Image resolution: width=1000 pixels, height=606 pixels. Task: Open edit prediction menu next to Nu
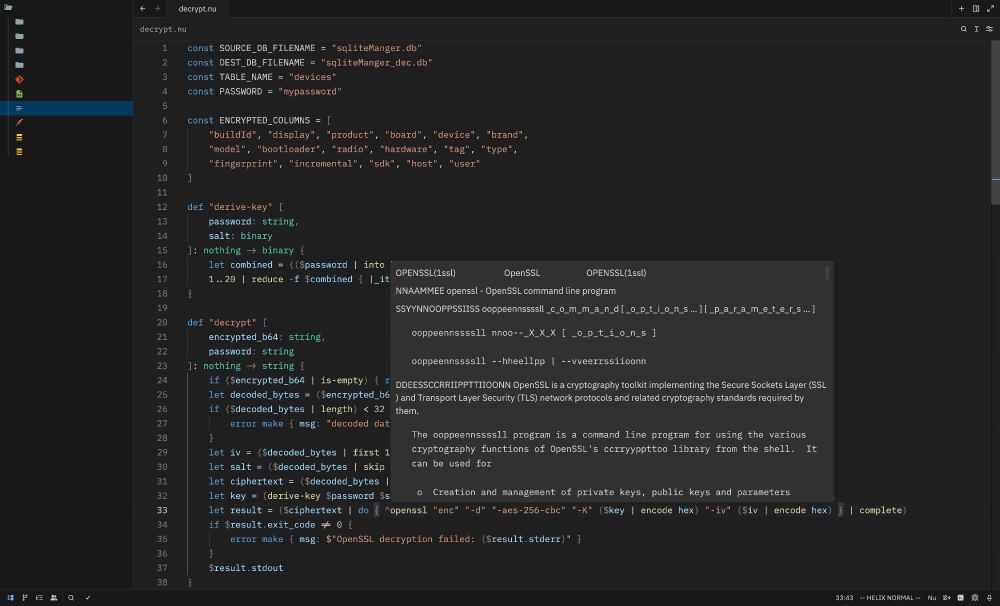click(946, 598)
